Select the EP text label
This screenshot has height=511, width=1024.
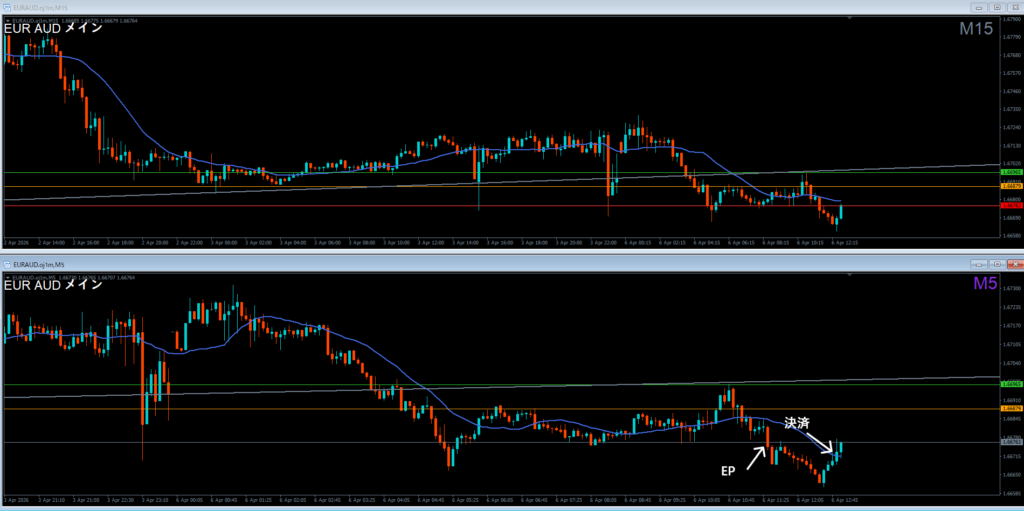click(x=729, y=470)
